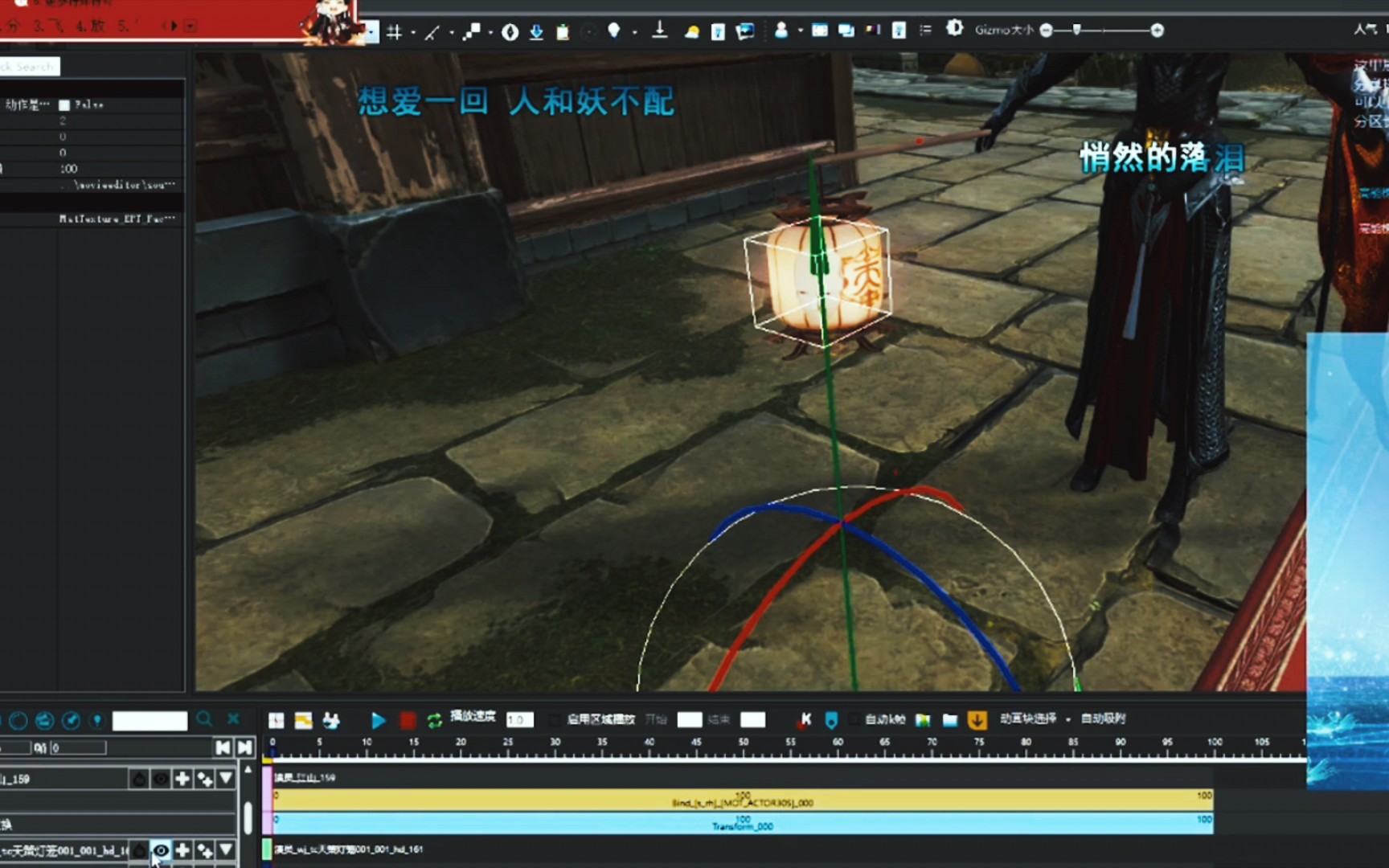Jump to last frame button
The width and height of the screenshot is (1389, 868).
coord(244,748)
